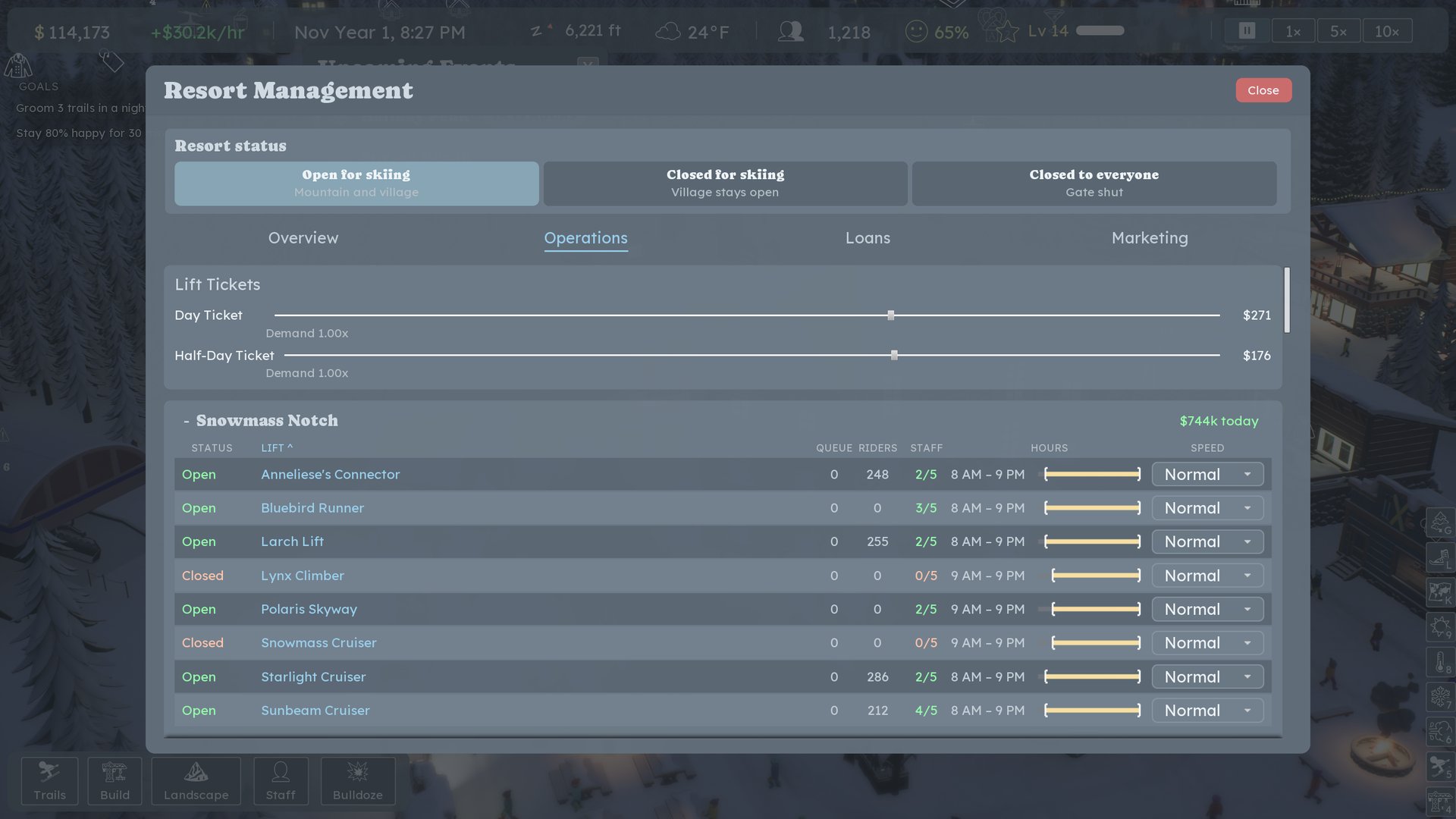Switch to the Loans tab
Viewport: 1456px width, 819px height.
click(868, 238)
